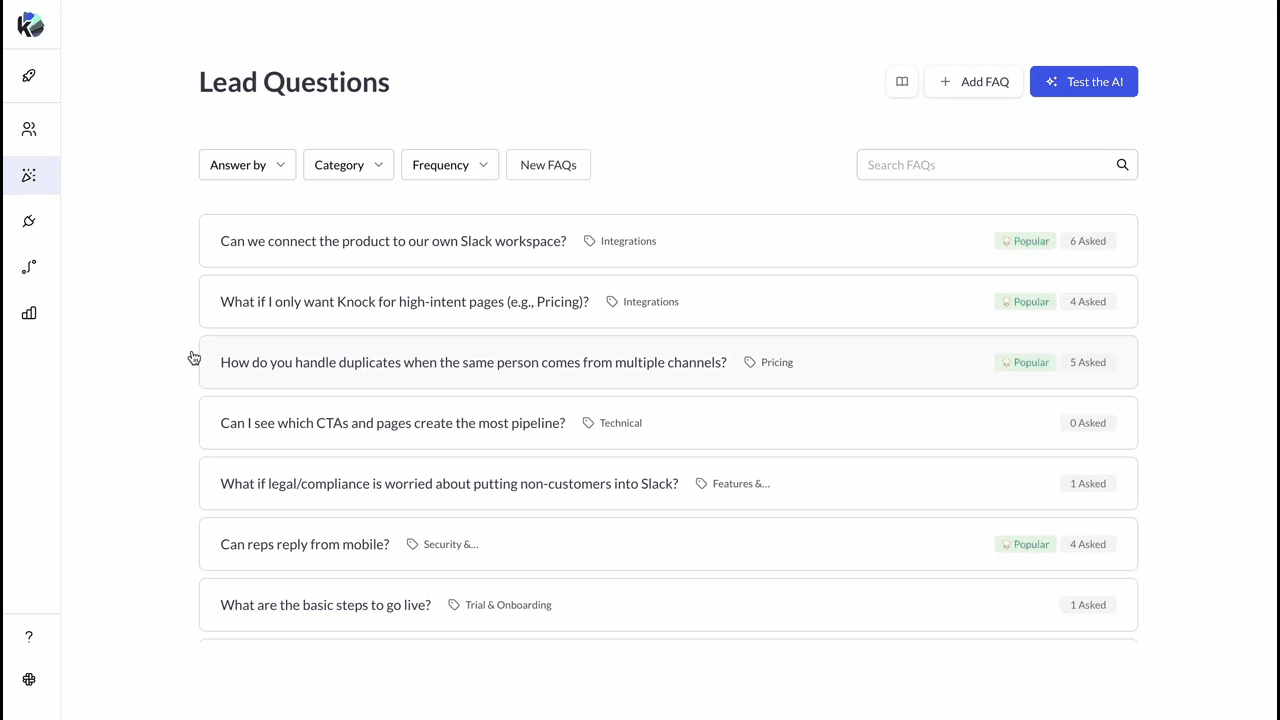This screenshot has width=1280, height=720.
Task: Click the Knock logo at top left
Action: pyautogui.click(x=30, y=26)
